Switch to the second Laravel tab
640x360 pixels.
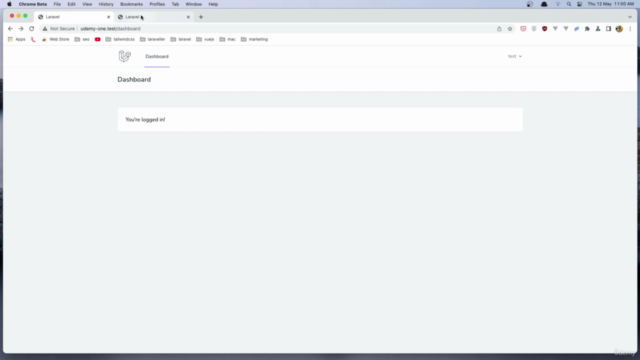pyautogui.click(x=153, y=17)
